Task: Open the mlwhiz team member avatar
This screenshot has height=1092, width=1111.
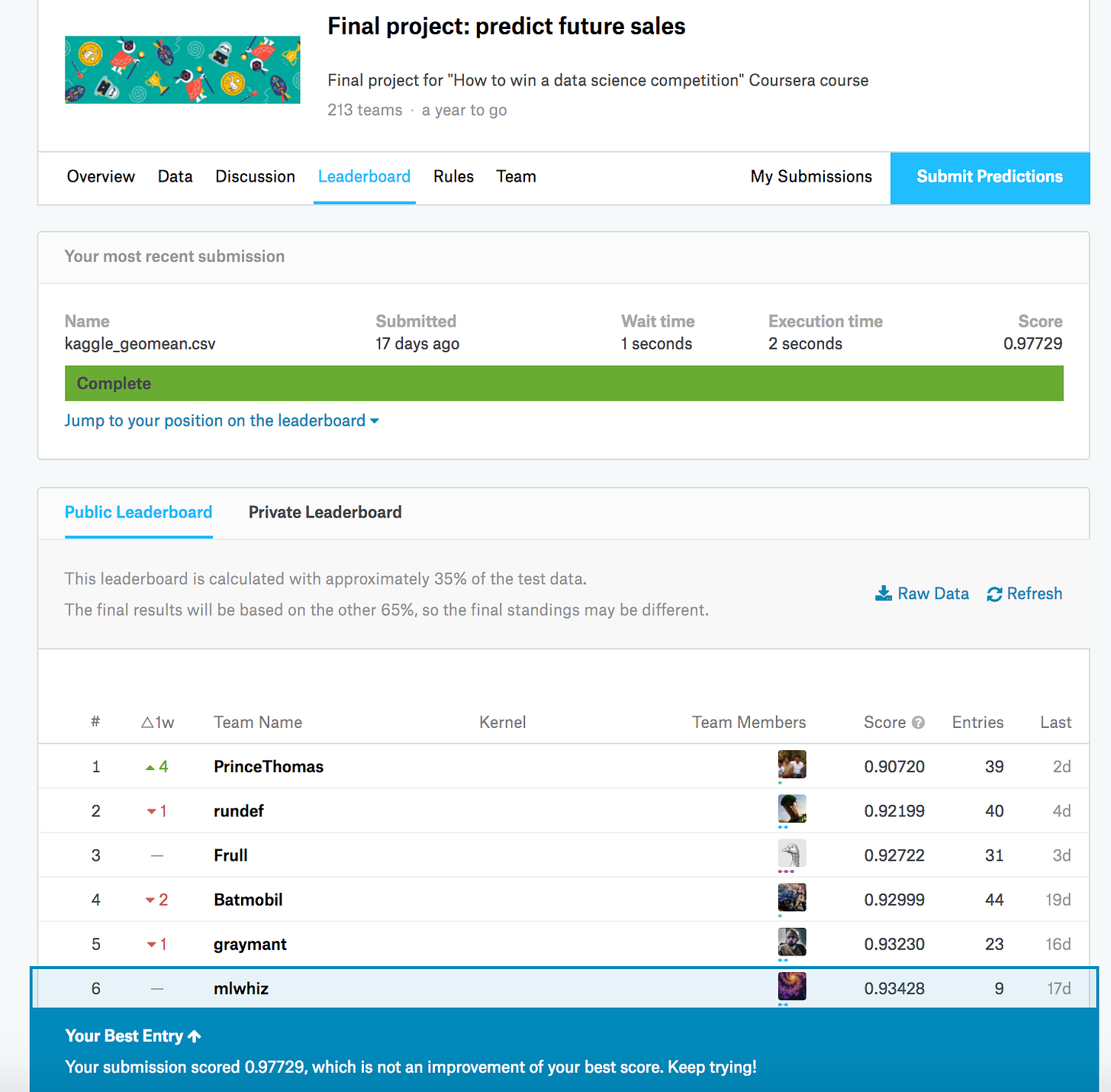Action: coord(792,986)
